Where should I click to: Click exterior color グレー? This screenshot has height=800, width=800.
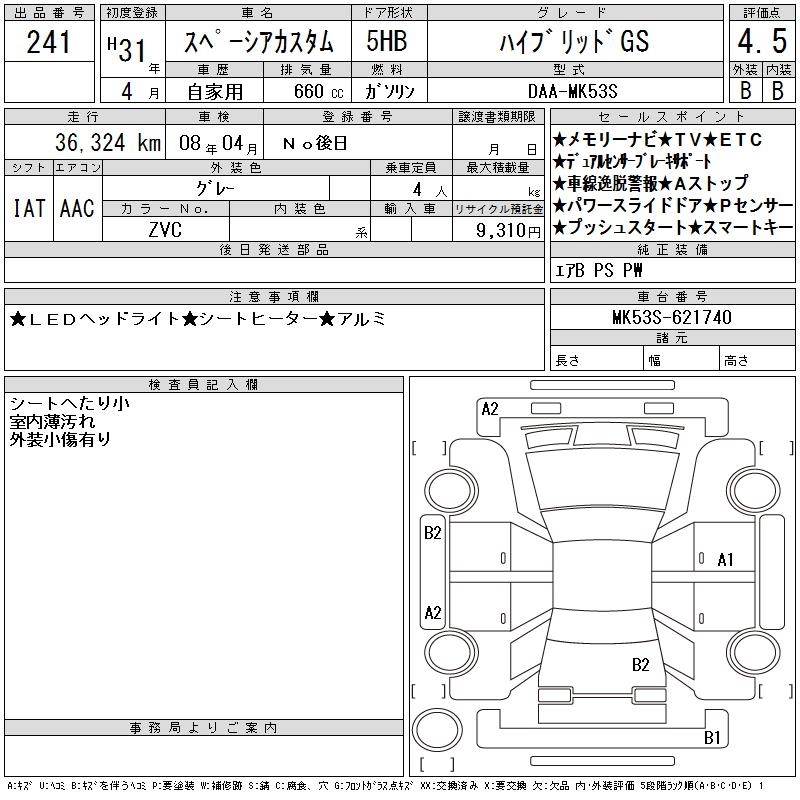(216, 189)
